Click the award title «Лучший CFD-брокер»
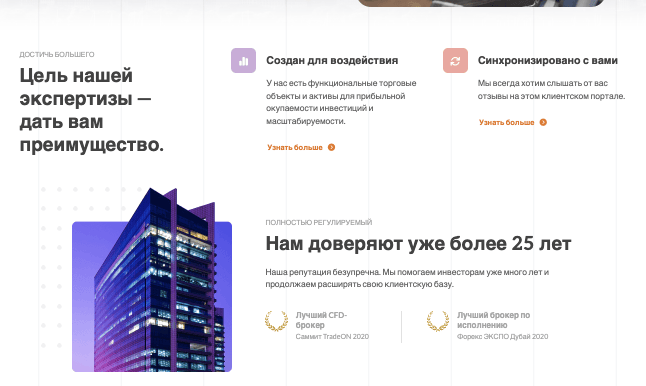The width and height of the screenshot is (646, 386). pyautogui.click(x=321, y=320)
